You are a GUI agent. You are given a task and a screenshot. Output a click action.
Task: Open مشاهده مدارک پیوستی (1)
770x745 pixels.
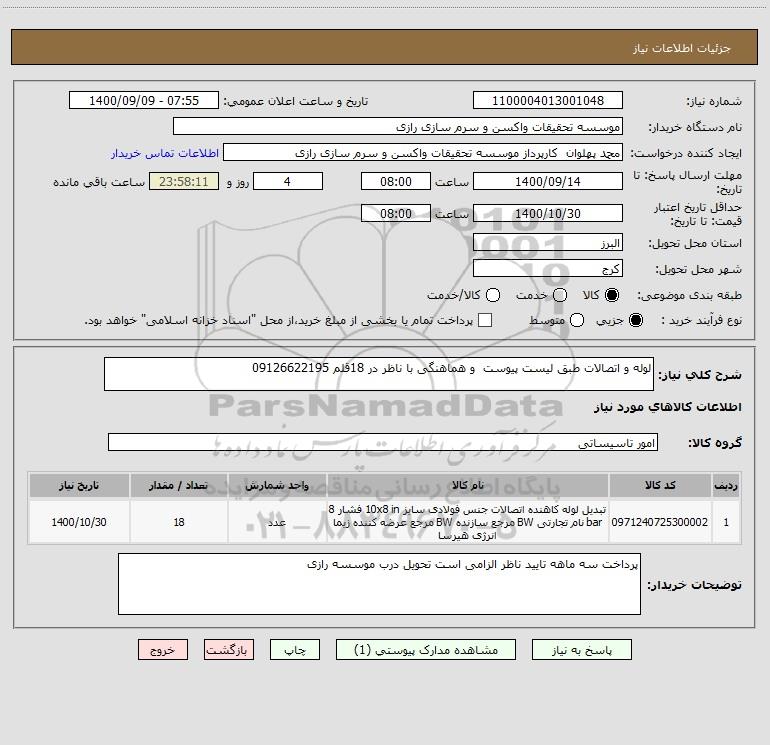point(426,650)
